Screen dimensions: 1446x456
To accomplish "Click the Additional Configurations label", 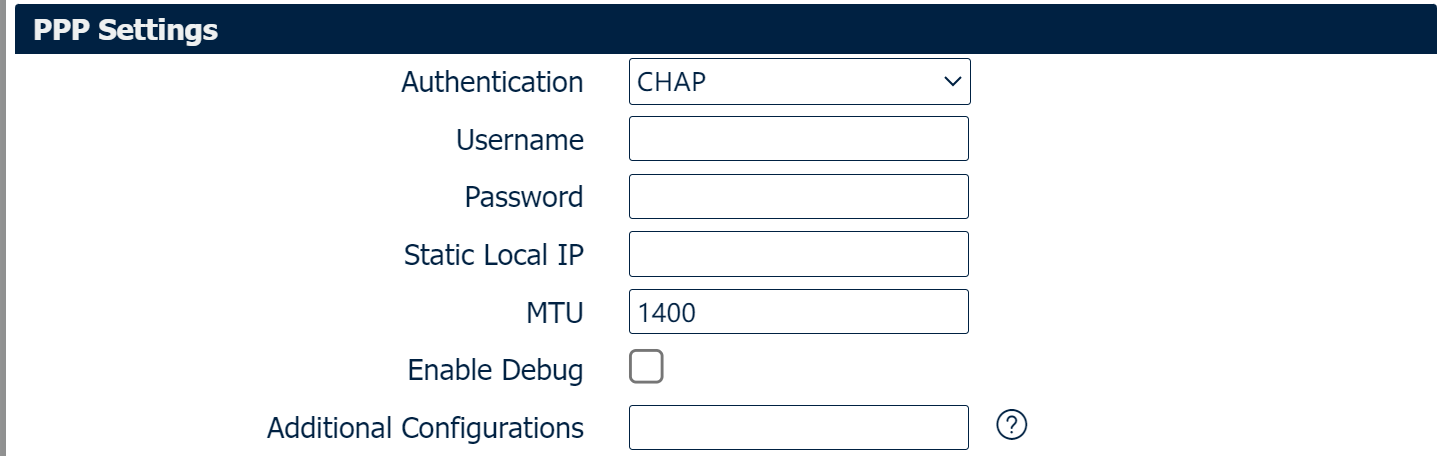I will tap(425, 428).
